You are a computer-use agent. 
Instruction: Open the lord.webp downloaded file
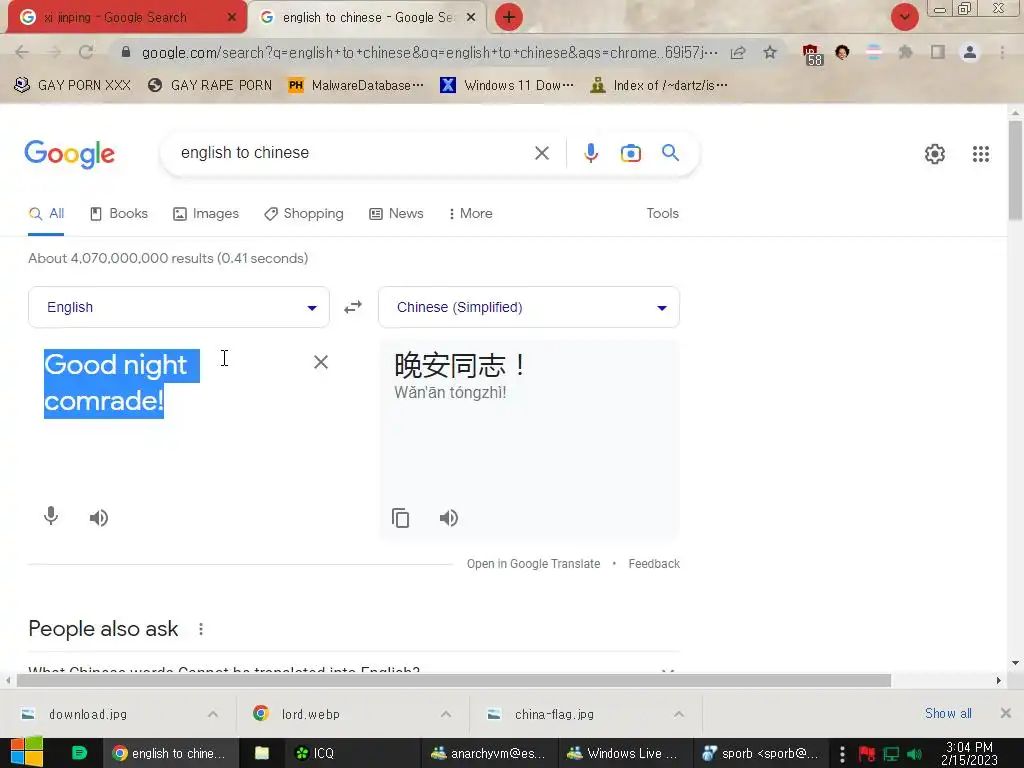[311, 714]
